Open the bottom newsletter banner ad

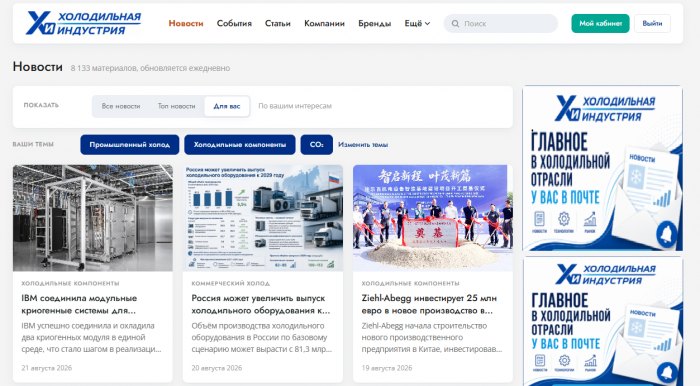pos(602,321)
